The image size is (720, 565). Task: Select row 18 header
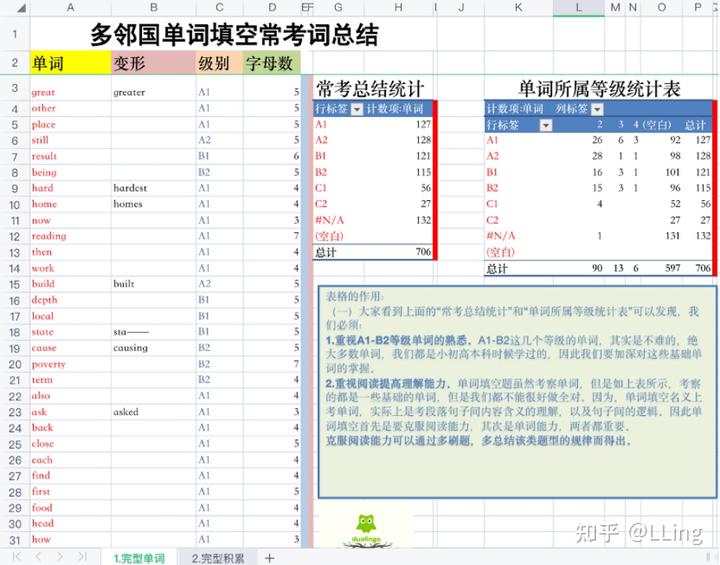click(15, 332)
